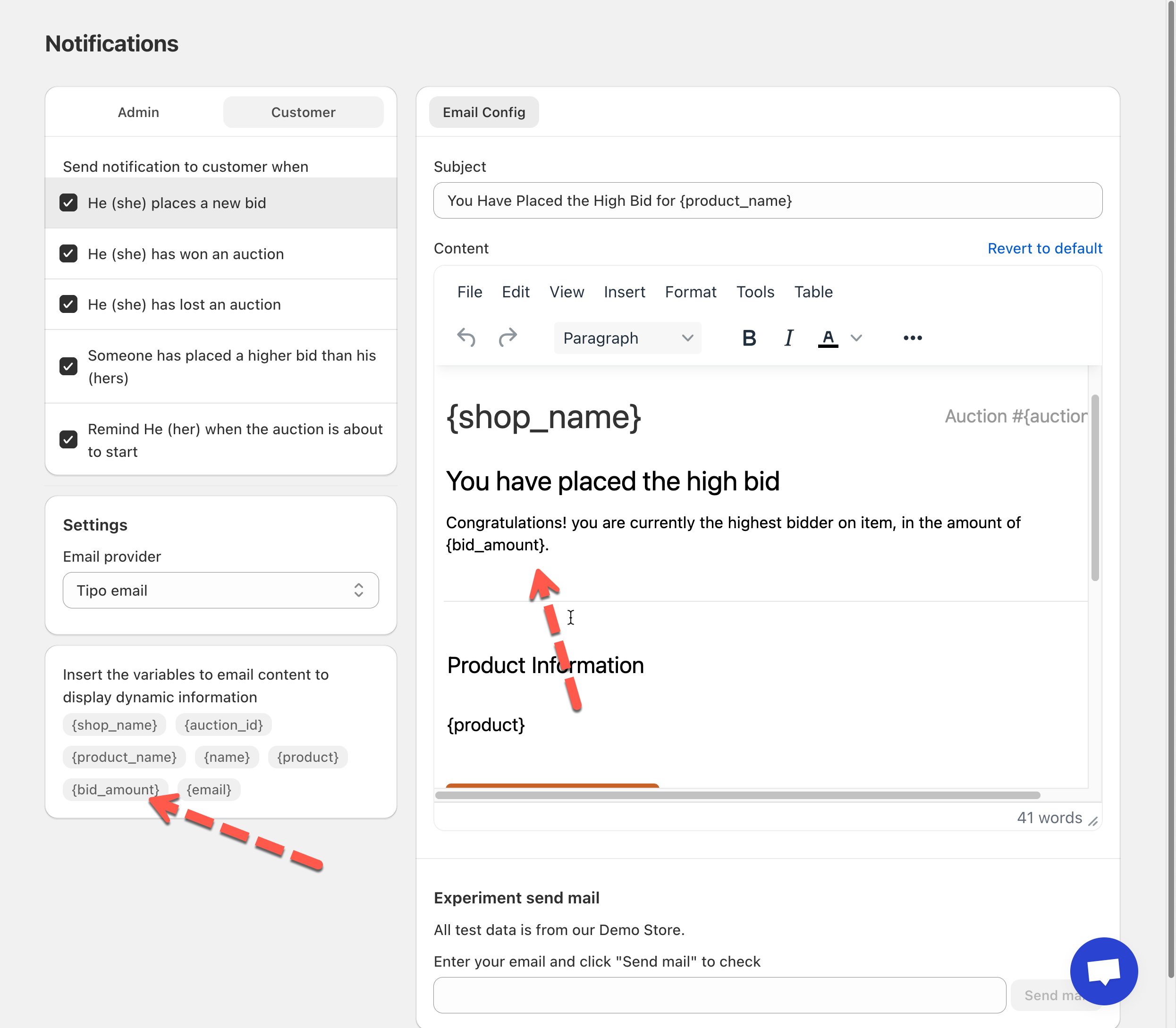Open the Email provider dropdown
Image resolution: width=1176 pixels, height=1028 pixels.
coord(220,590)
